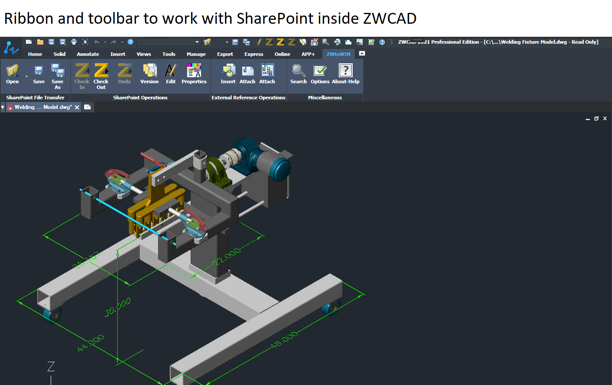Toggle the ribbon minimize button after ZWtoWIN
Screen dimensions: 612x385
(362, 53)
